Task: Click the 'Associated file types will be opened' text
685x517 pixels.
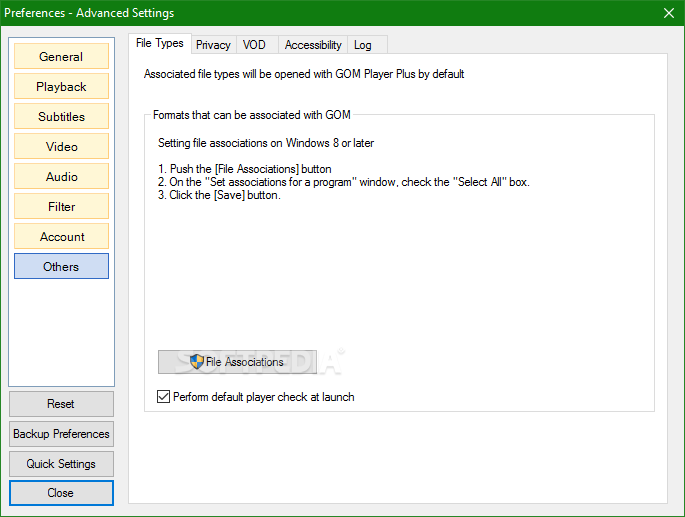Action: point(304,74)
